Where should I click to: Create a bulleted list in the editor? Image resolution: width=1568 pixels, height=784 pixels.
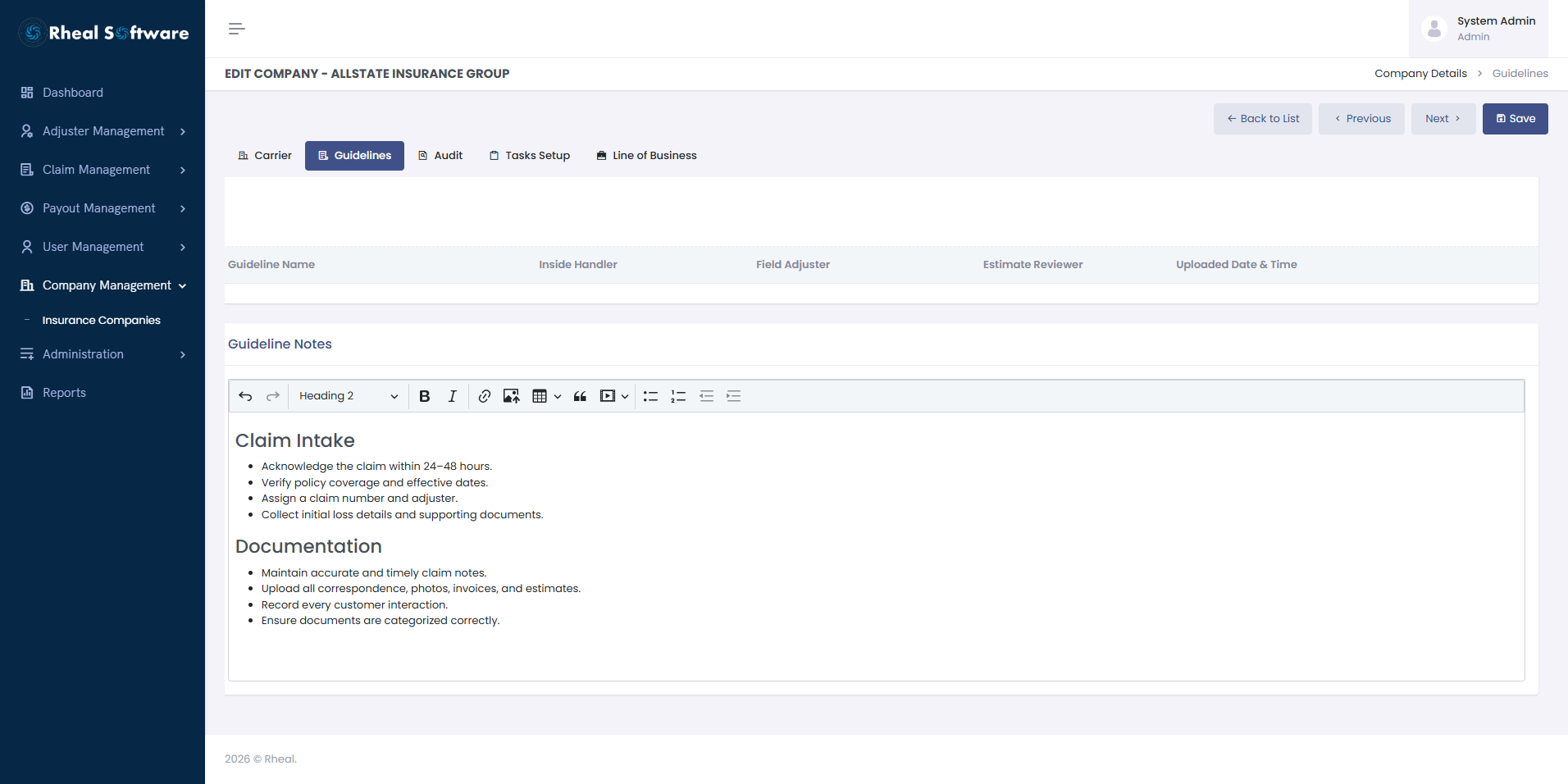[x=651, y=396]
